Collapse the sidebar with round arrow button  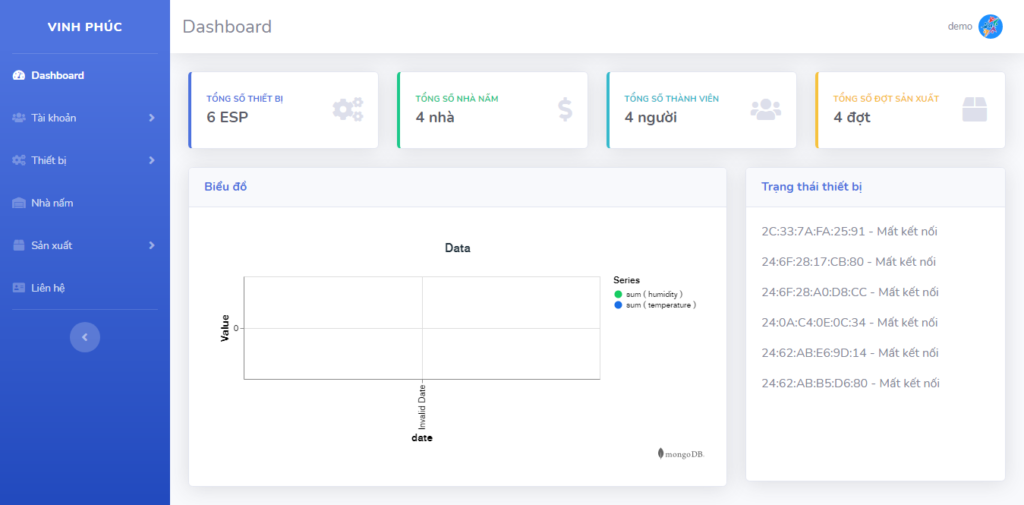pyautogui.click(x=85, y=337)
